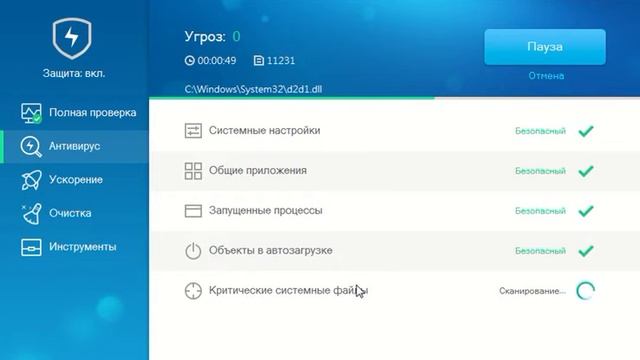Screen dimensions: 640x360
Task: Click the Защита: вкл. status text
Action: [x=74, y=73]
